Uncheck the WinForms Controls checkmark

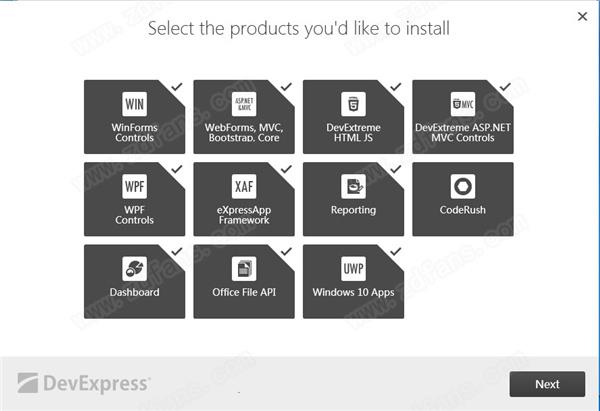tap(177, 87)
